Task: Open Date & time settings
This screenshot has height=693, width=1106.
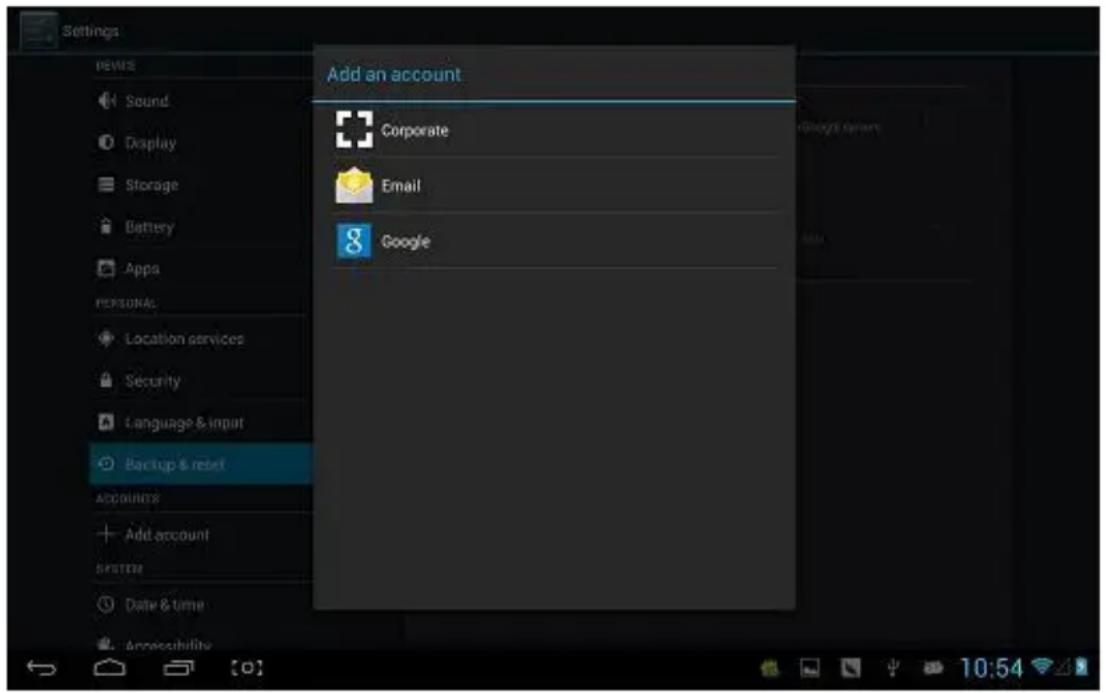Action: pyautogui.click(x=201, y=605)
